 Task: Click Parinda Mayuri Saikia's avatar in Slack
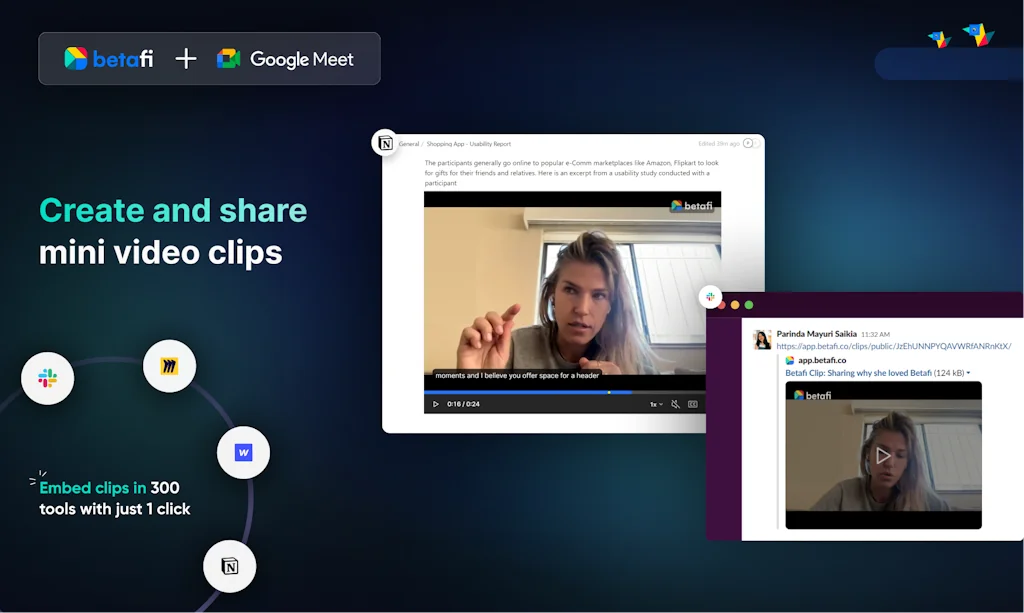click(761, 339)
